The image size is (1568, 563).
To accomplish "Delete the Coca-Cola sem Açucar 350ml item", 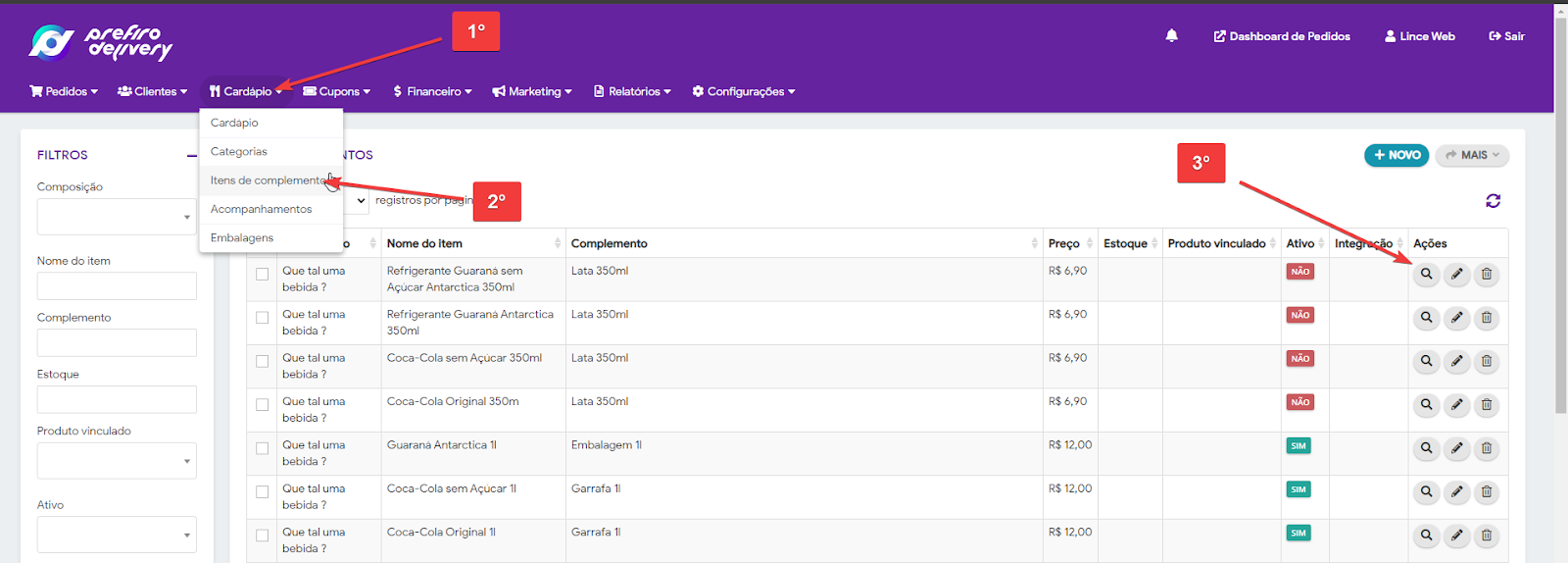I will tap(1487, 362).
